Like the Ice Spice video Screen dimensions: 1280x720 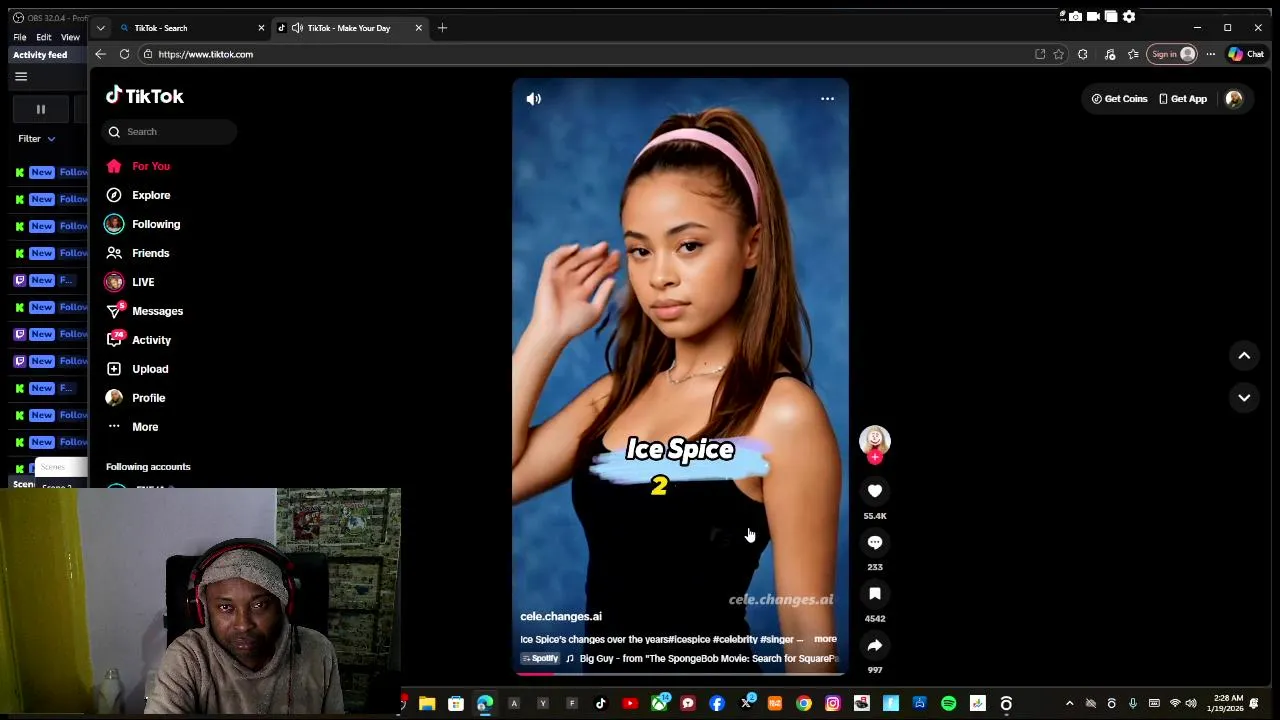coord(875,491)
